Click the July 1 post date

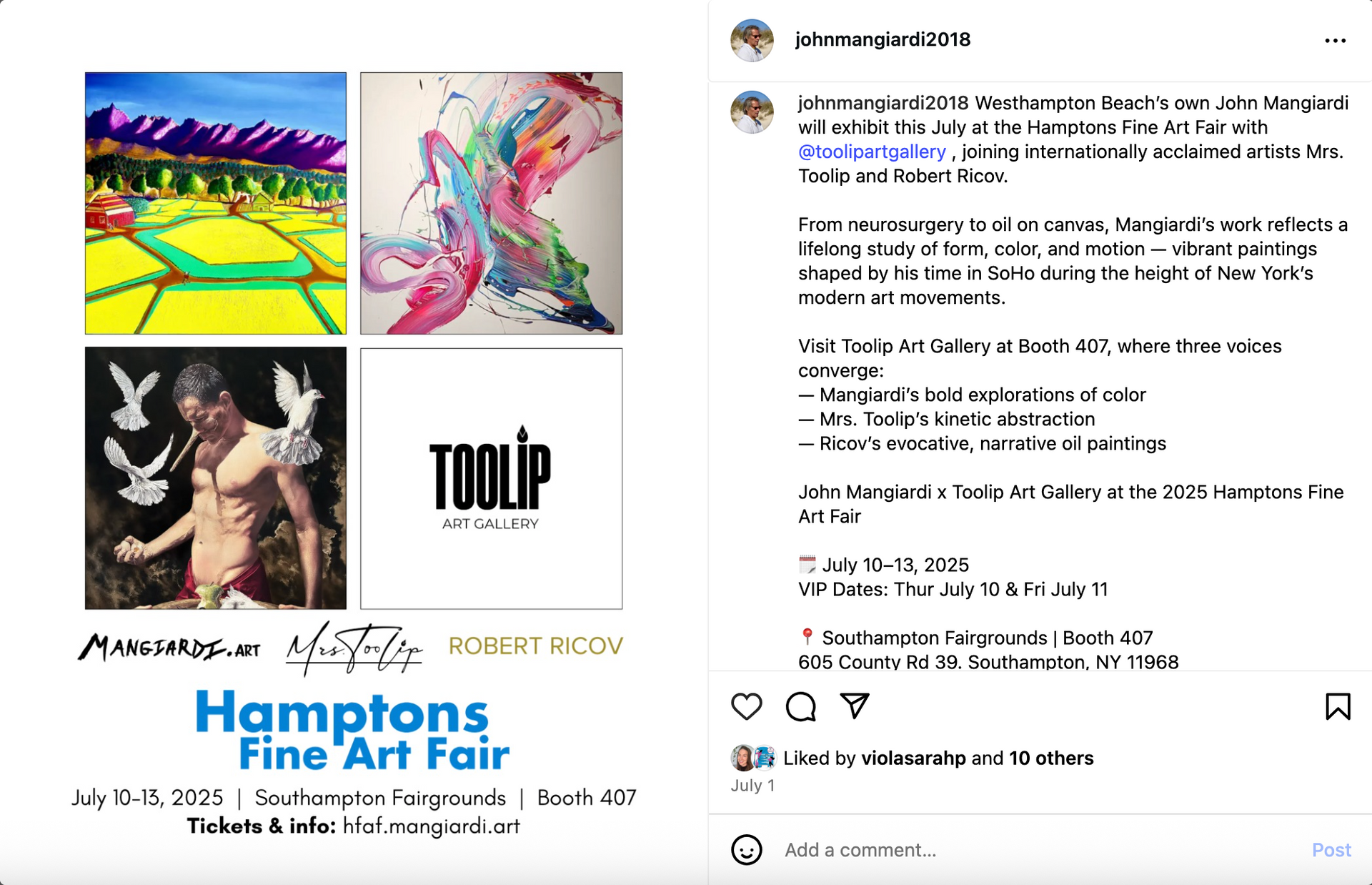pyautogui.click(x=752, y=785)
